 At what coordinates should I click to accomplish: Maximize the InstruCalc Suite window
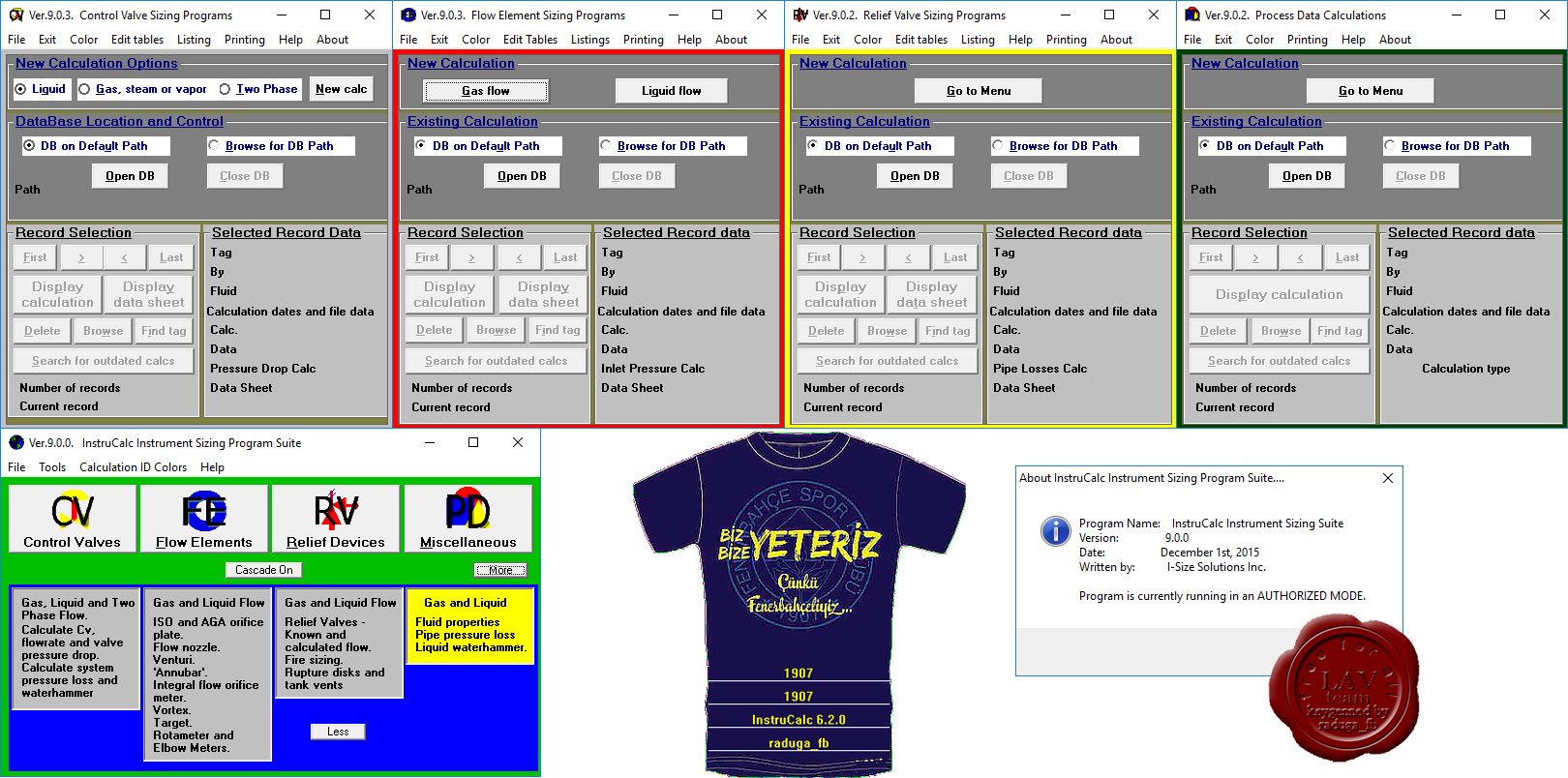473,442
